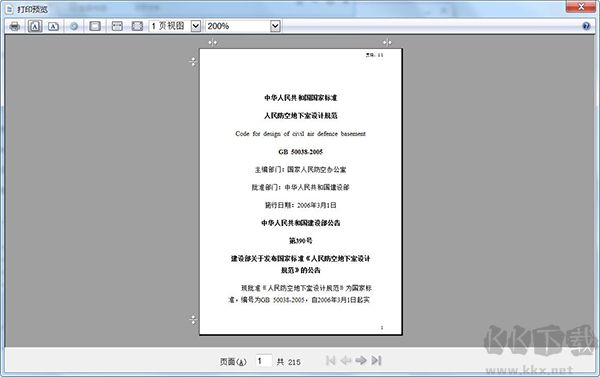Click the '共 215' page count
The height and width of the screenshot is (377, 600).
[x=289, y=362]
